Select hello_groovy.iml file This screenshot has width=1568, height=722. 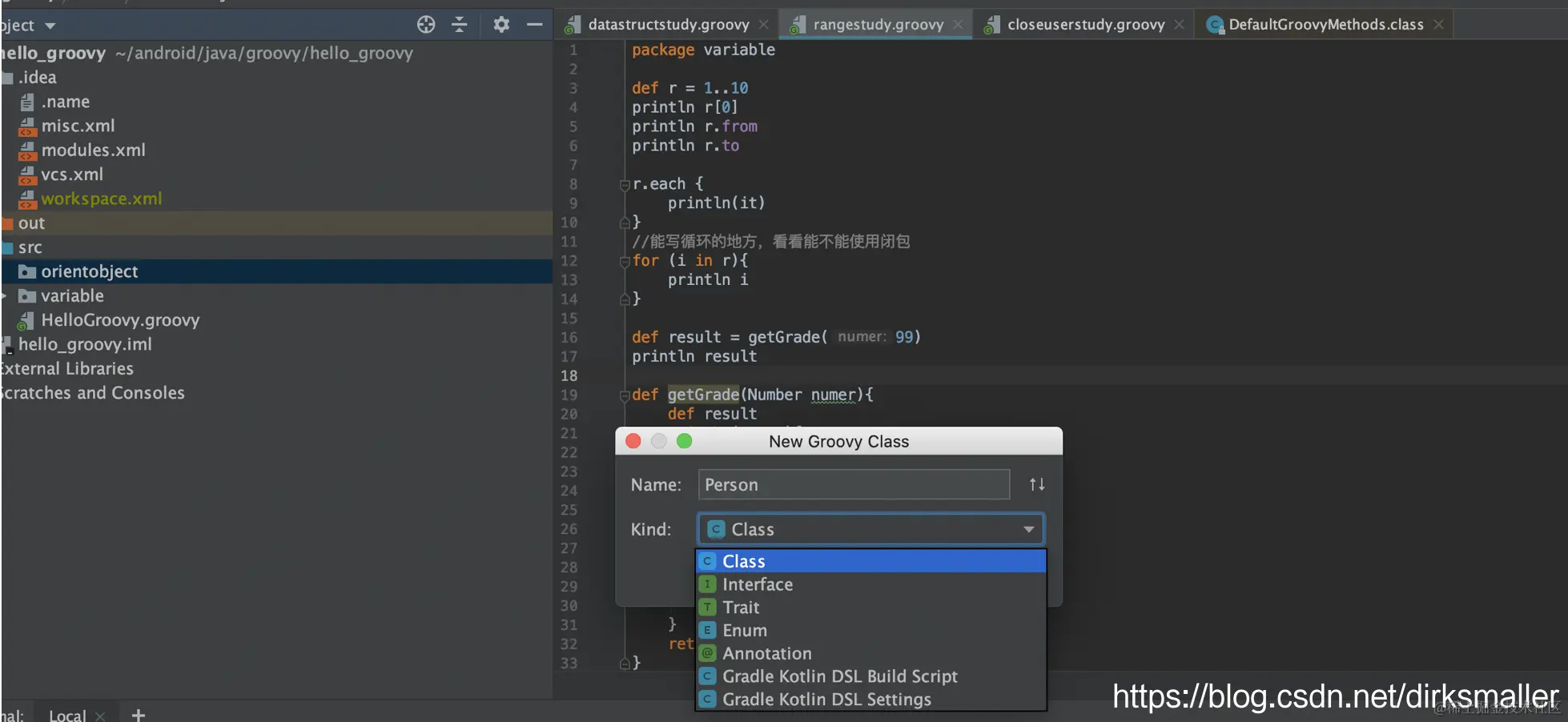(x=276, y=344)
